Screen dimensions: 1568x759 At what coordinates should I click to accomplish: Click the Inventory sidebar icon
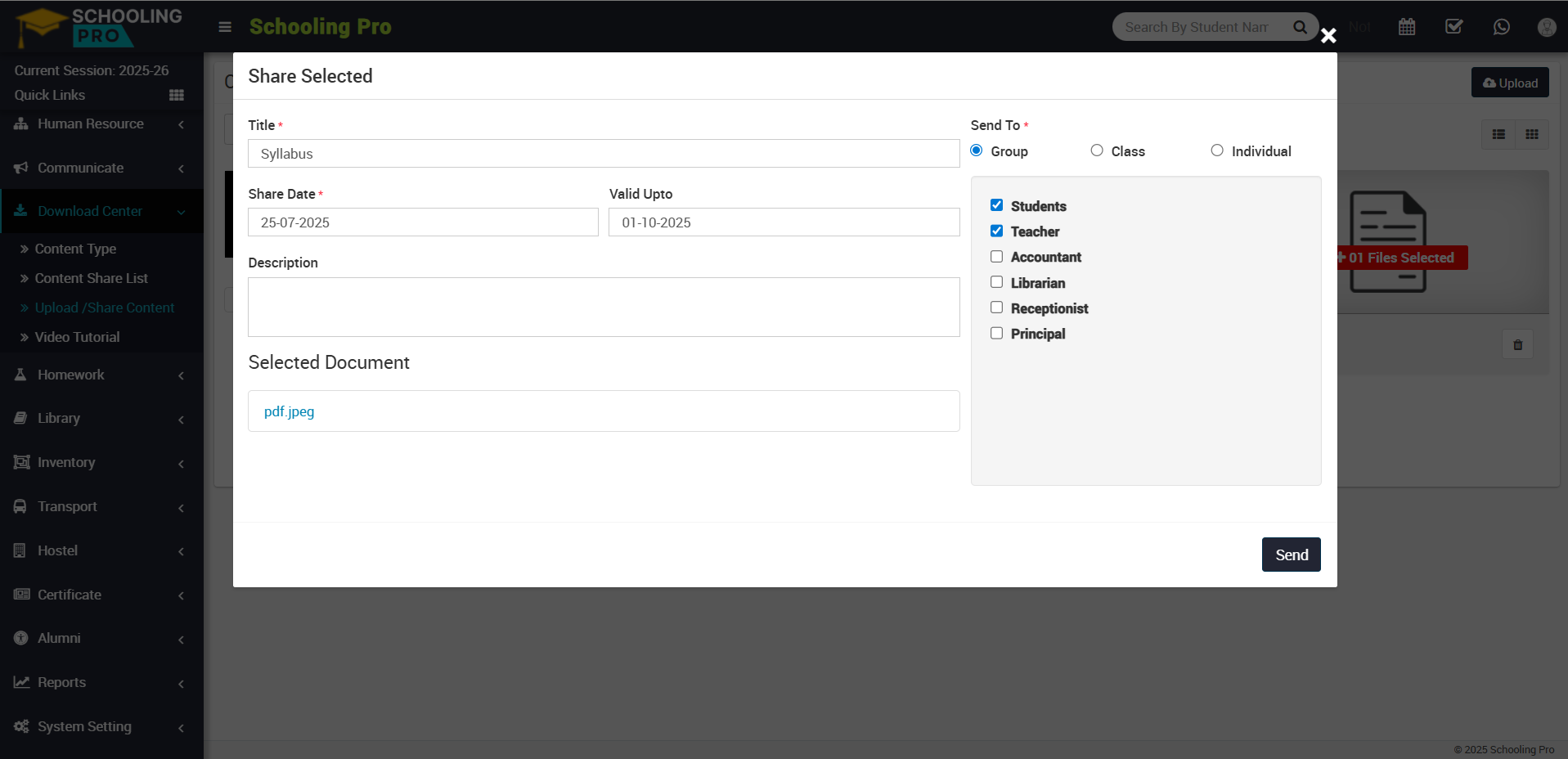pos(21,462)
